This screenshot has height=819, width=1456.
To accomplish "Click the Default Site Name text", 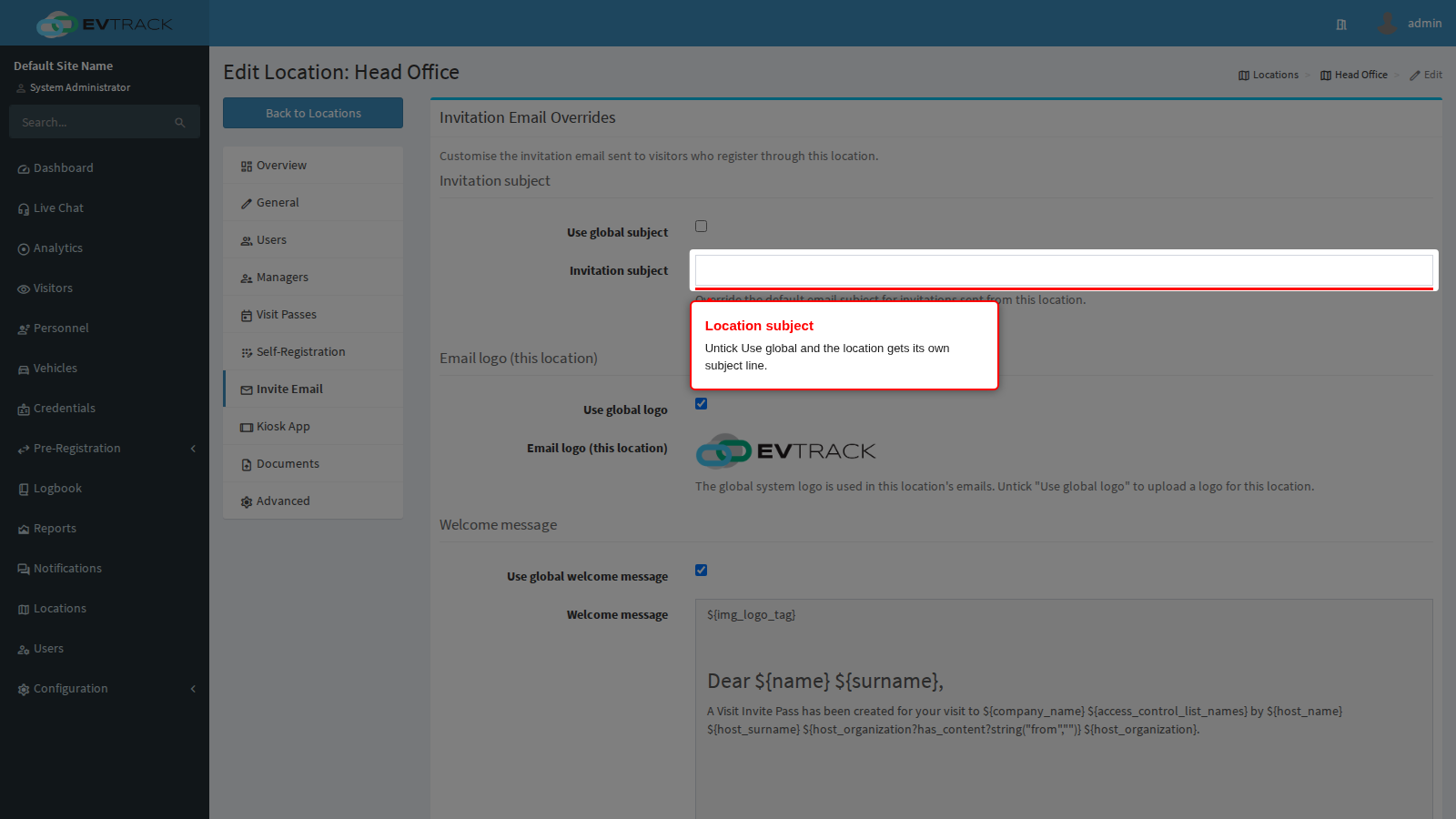I will pos(64,66).
